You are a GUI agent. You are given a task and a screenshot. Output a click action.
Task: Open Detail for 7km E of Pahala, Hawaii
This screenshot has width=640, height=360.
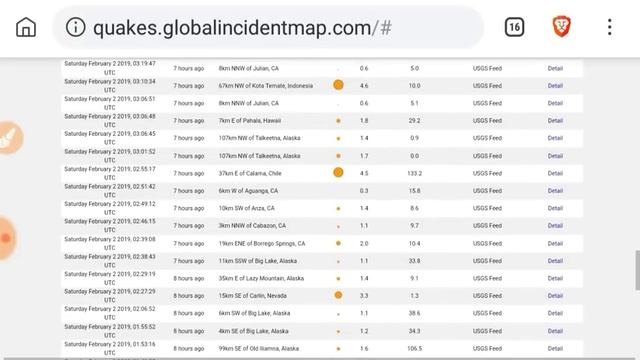555,121
